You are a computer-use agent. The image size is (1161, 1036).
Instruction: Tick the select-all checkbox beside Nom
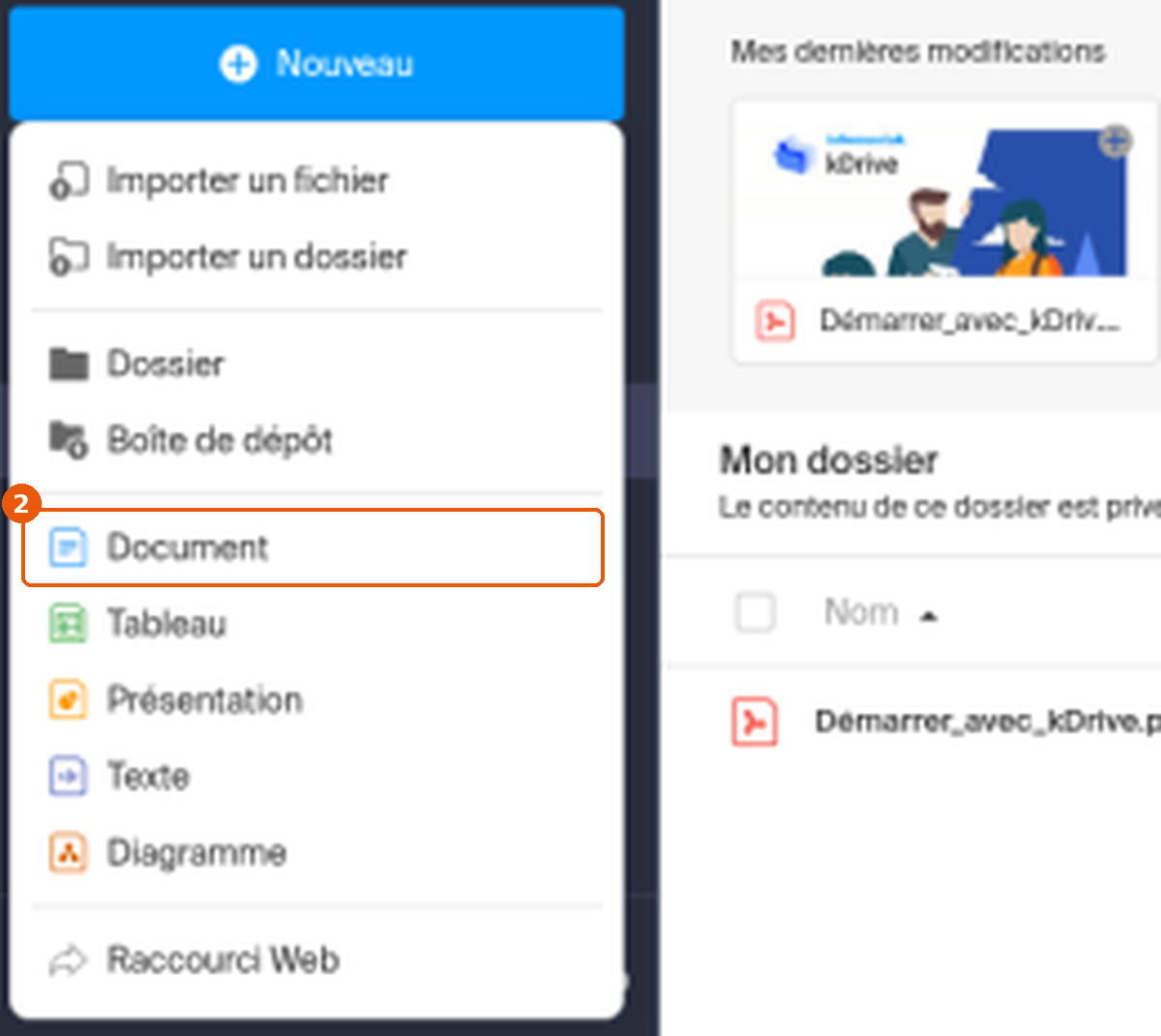[x=756, y=612]
